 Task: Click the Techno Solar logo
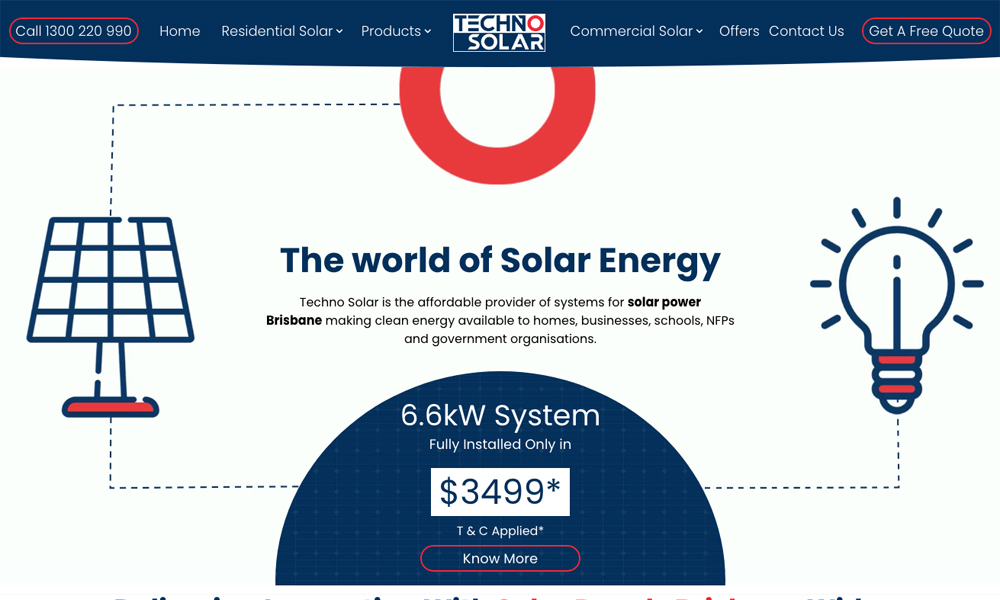499,32
